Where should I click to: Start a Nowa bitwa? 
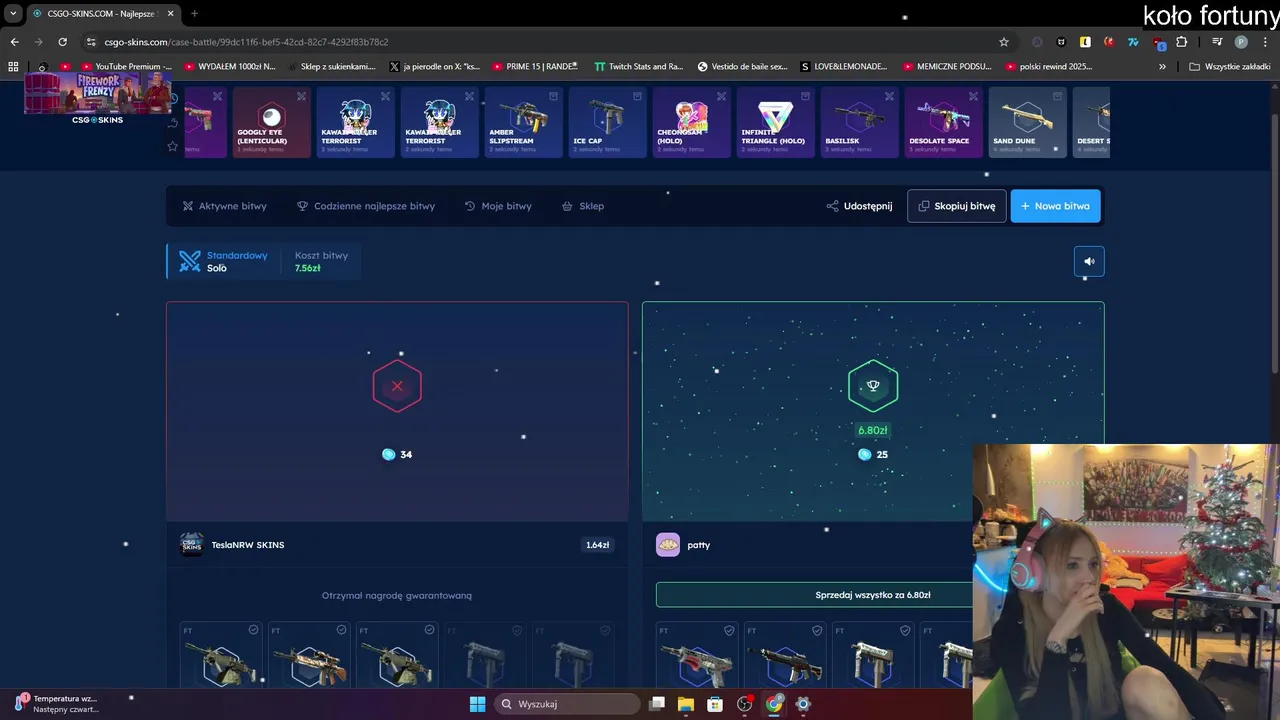pos(1056,206)
